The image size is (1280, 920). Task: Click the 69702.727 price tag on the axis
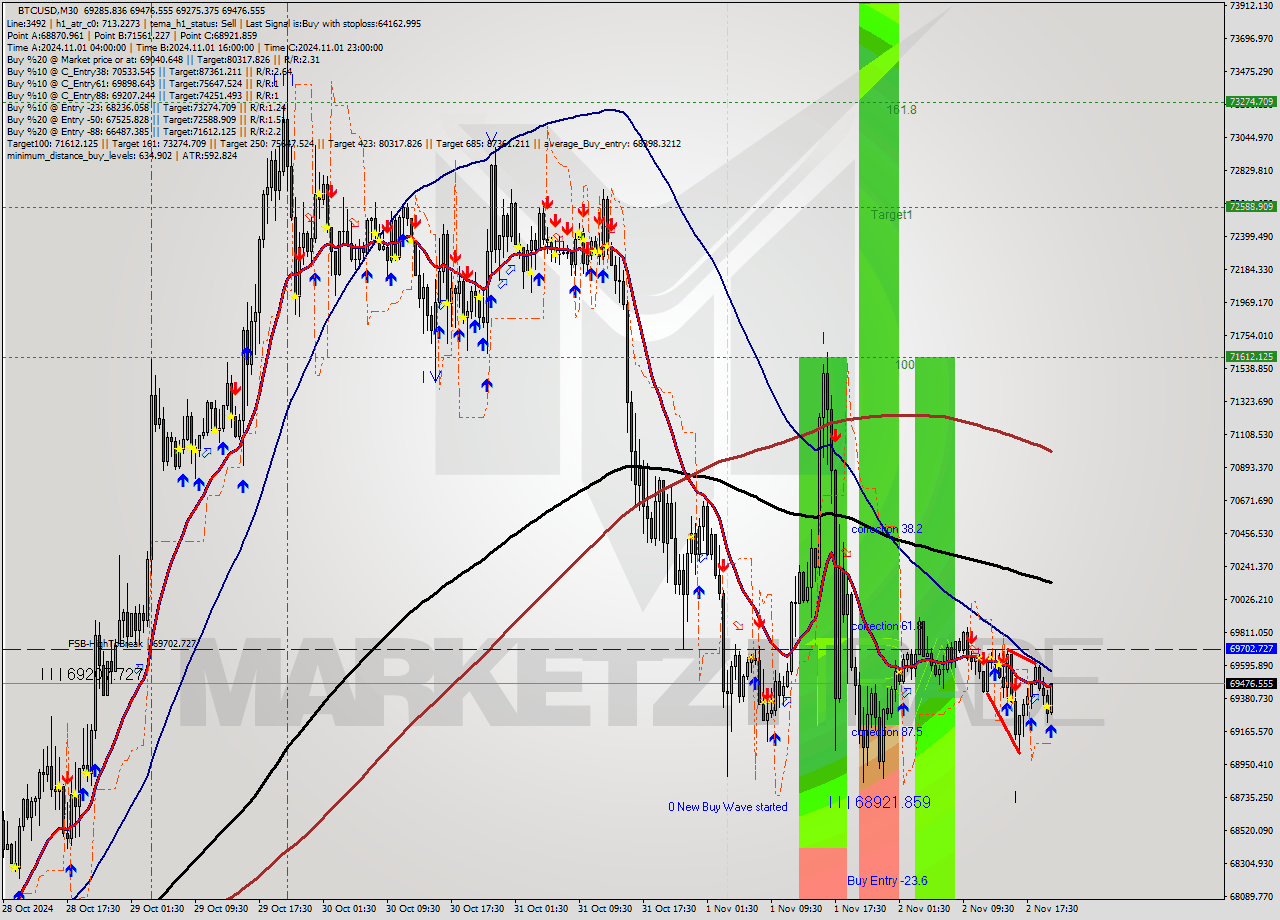[x=1250, y=648]
